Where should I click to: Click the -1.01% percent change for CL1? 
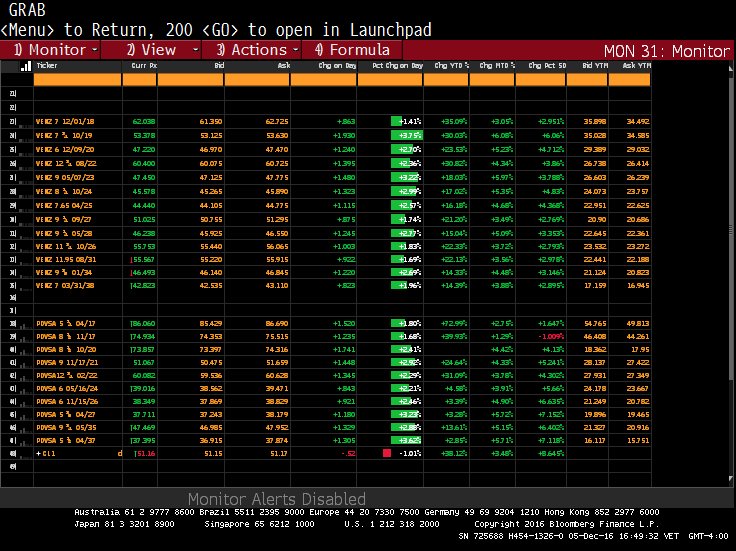(410, 454)
